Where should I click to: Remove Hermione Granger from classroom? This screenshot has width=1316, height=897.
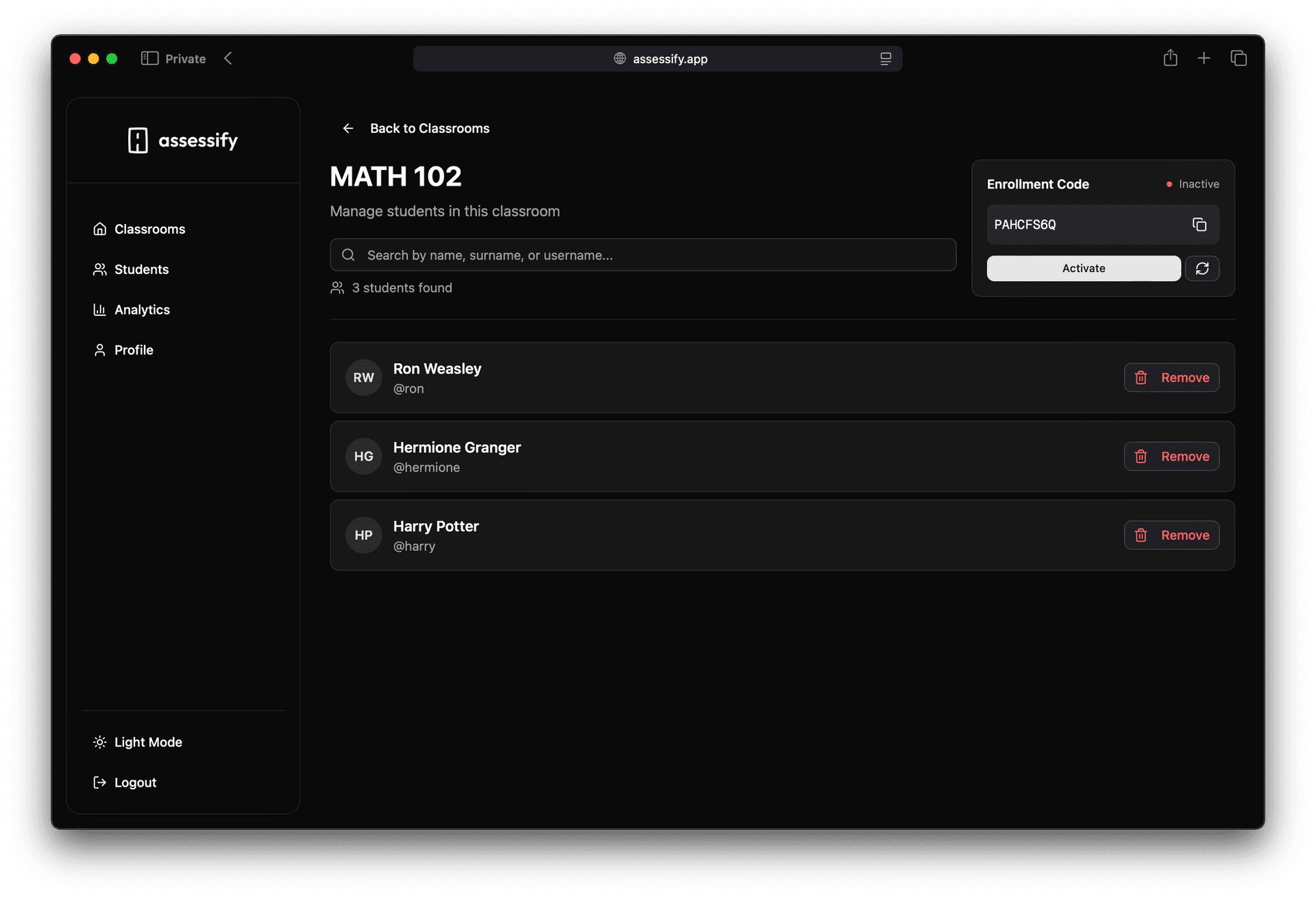point(1171,456)
